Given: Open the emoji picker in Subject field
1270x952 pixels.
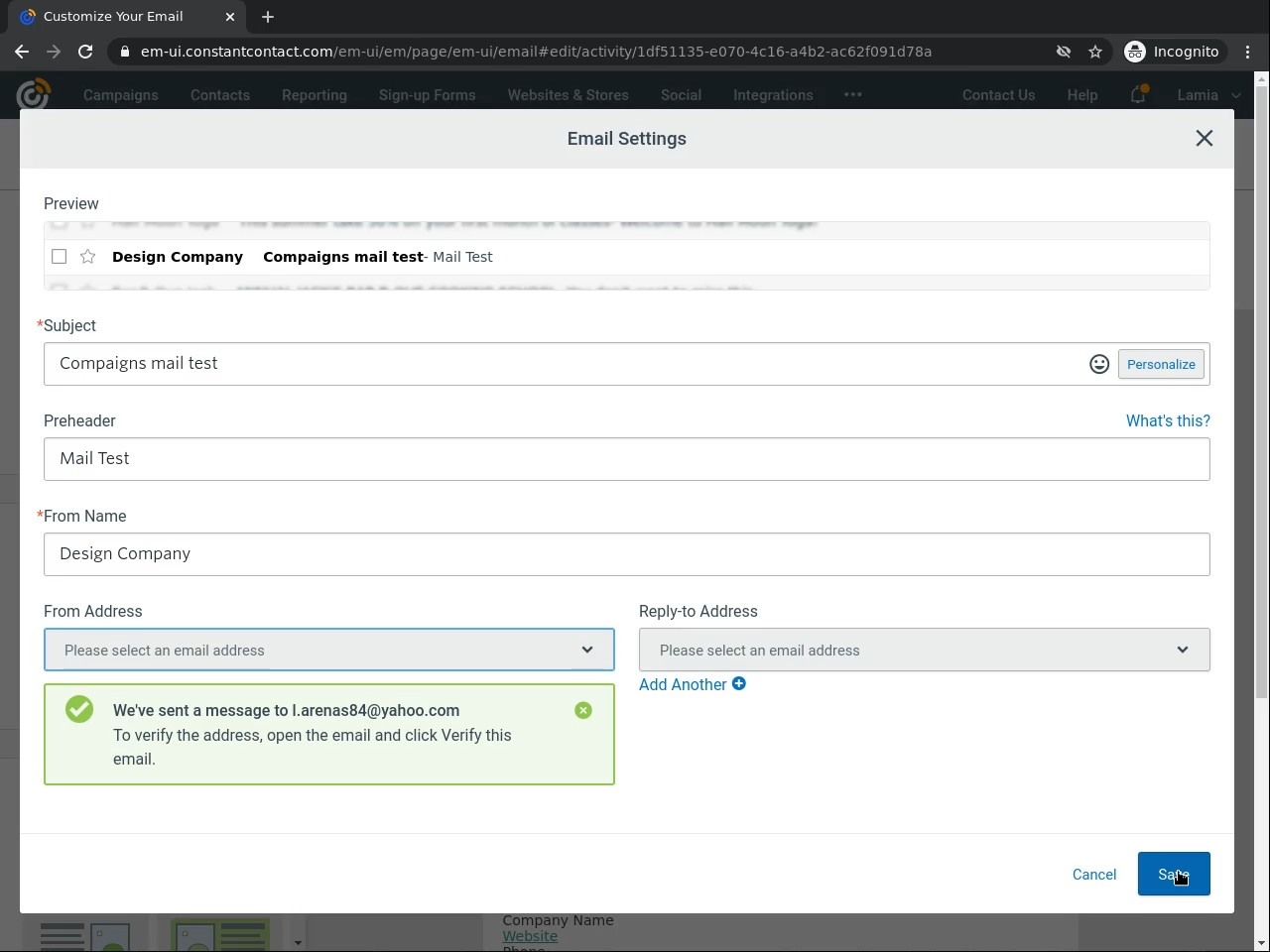Looking at the screenshot, I should (x=1098, y=364).
